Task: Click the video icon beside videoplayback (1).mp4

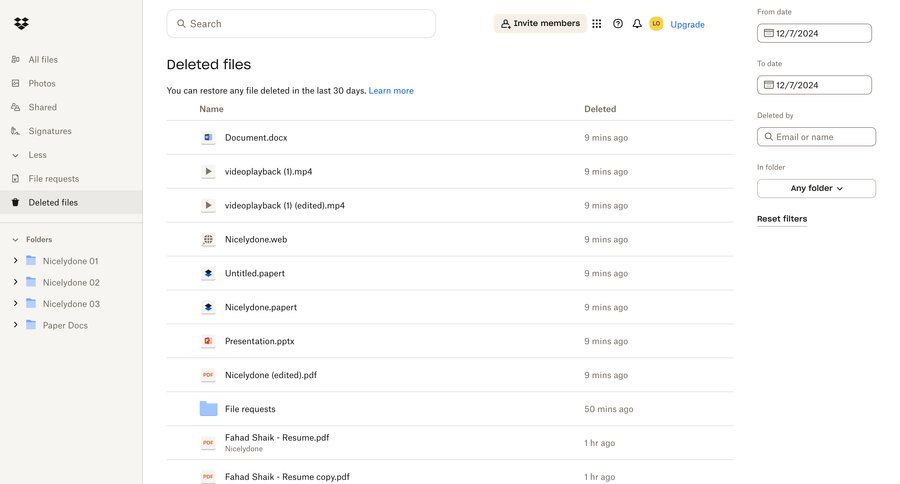Action: [208, 172]
